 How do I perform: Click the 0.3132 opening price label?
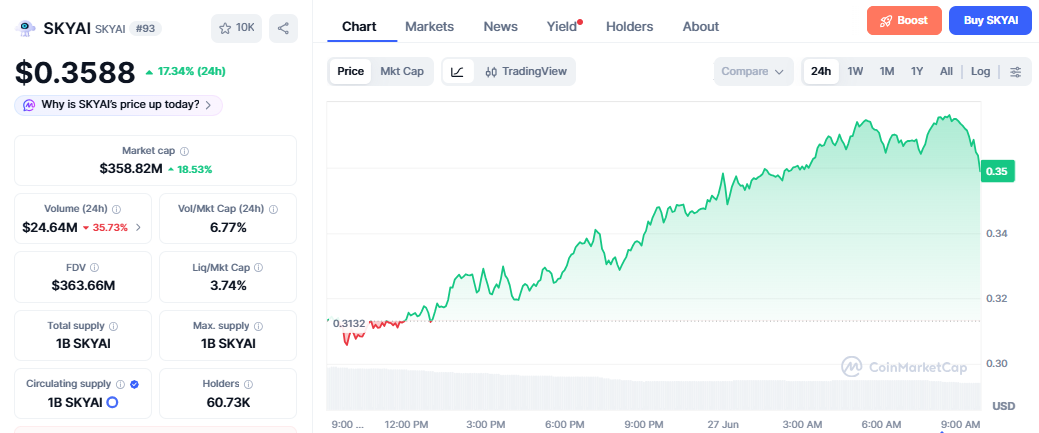coord(349,323)
